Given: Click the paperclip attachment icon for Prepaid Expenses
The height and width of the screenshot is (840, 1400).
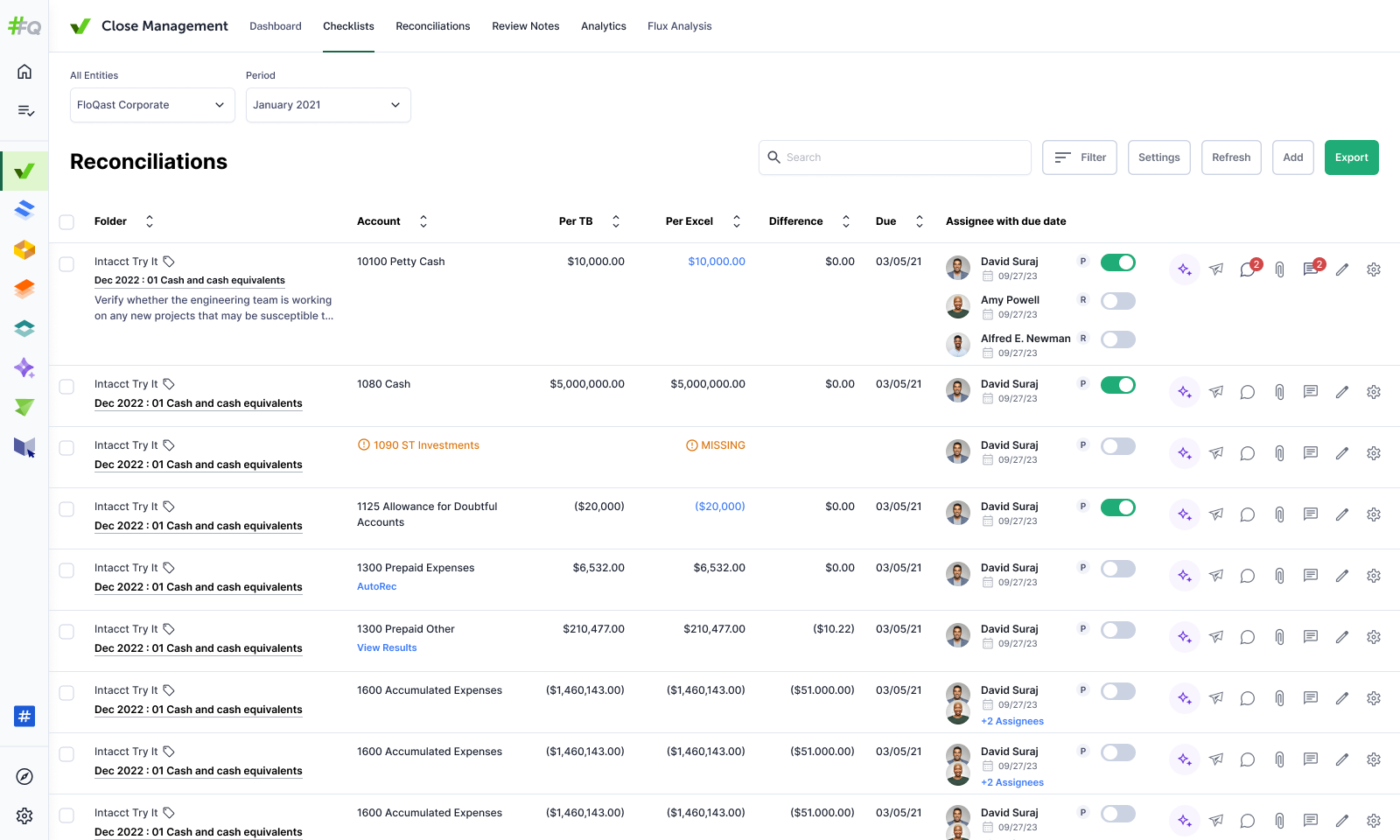Looking at the screenshot, I should [1279, 575].
